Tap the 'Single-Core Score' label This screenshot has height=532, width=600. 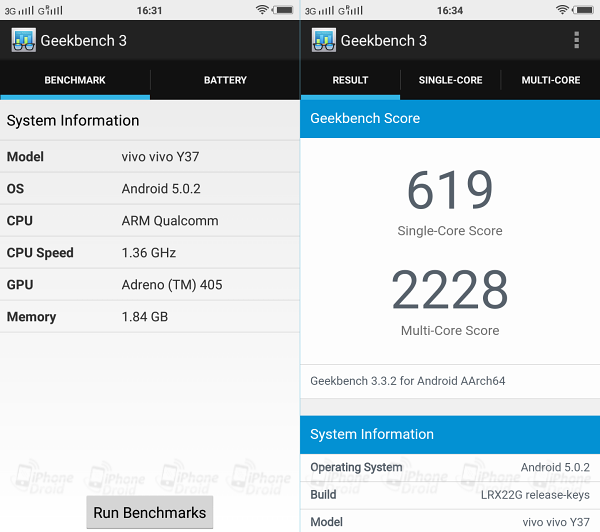click(450, 231)
